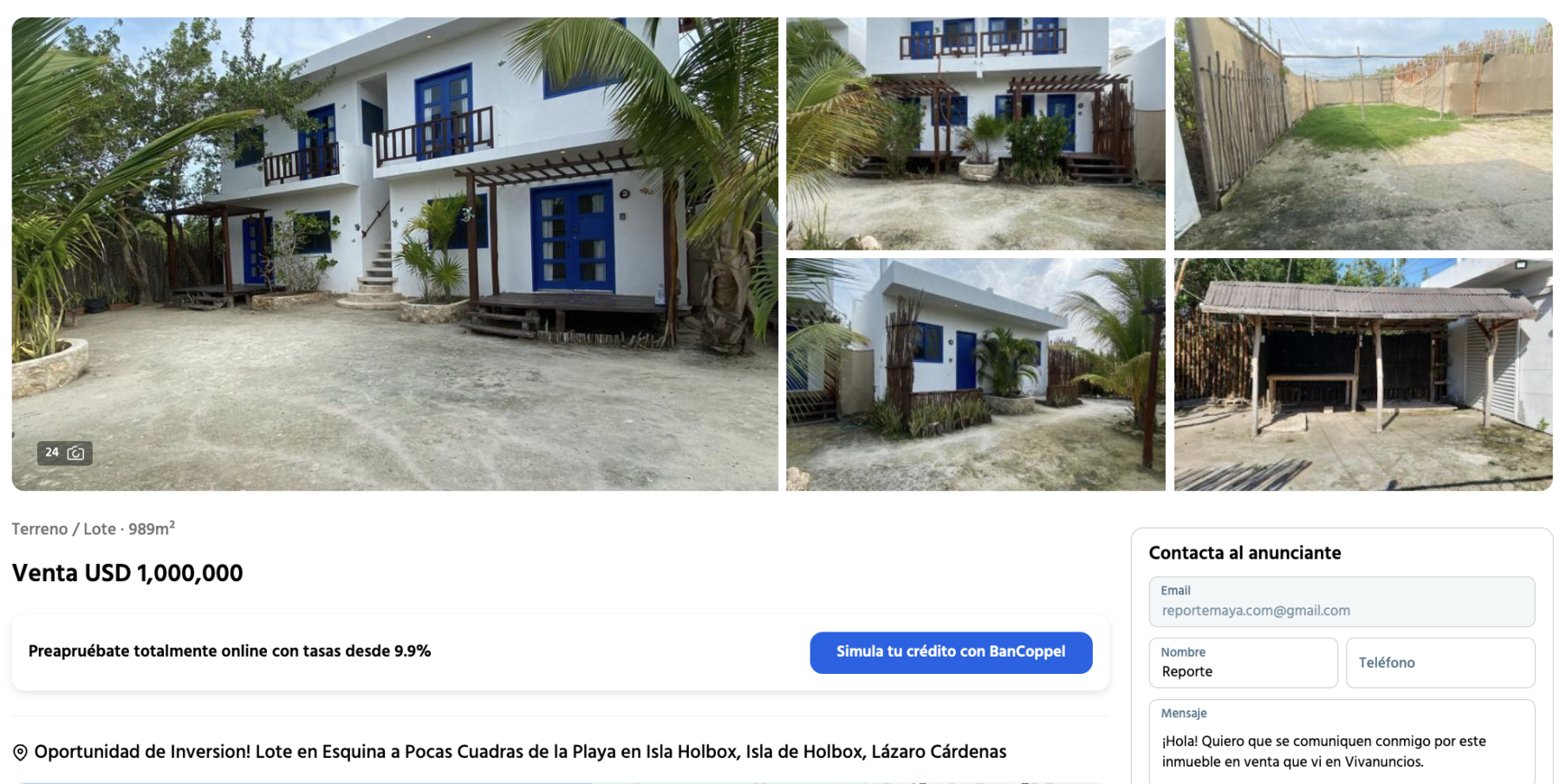Focus the Email input field
The image size is (1560, 784).
click(x=1342, y=602)
